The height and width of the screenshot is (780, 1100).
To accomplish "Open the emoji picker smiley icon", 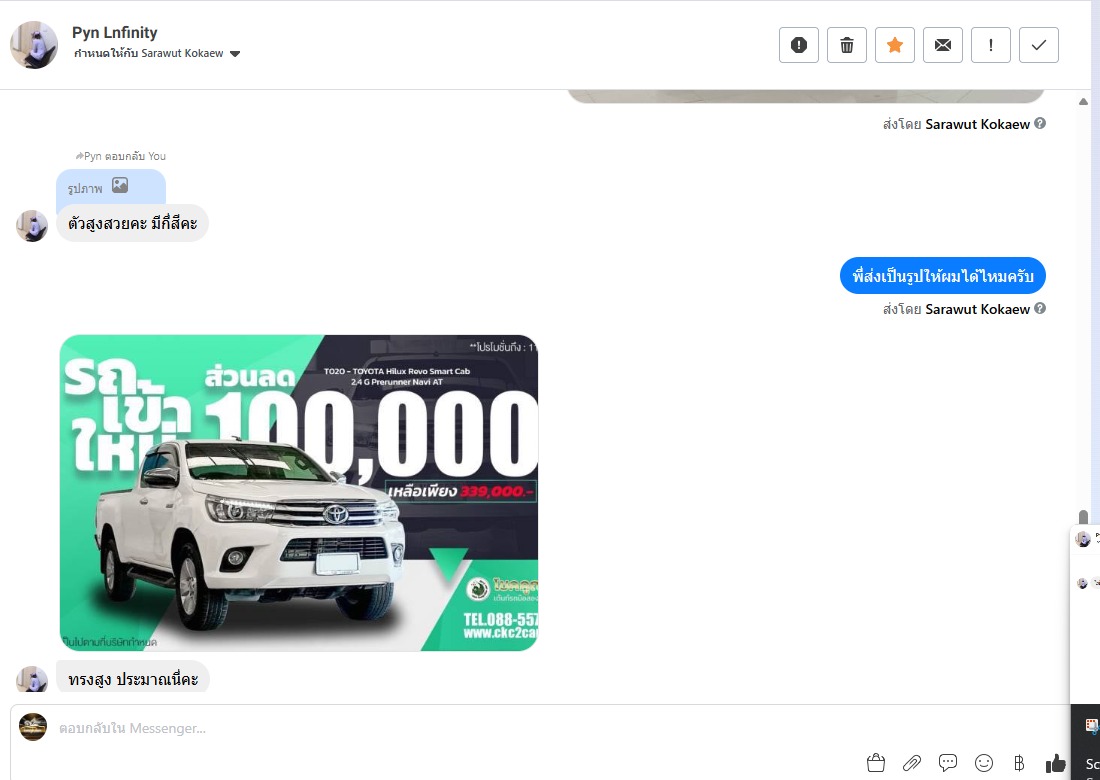I will [984, 762].
